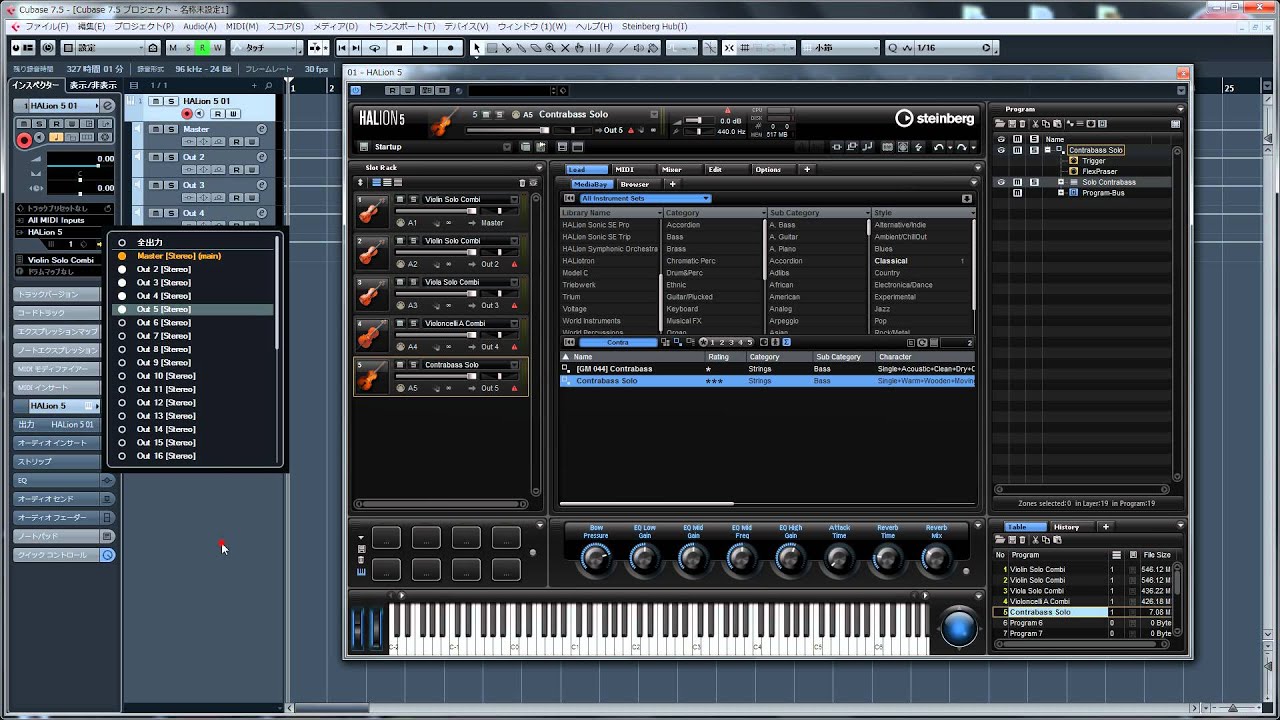This screenshot has height=720, width=1280.
Task: Click the trash icon in Slot Rack header
Action: (521, 183)
